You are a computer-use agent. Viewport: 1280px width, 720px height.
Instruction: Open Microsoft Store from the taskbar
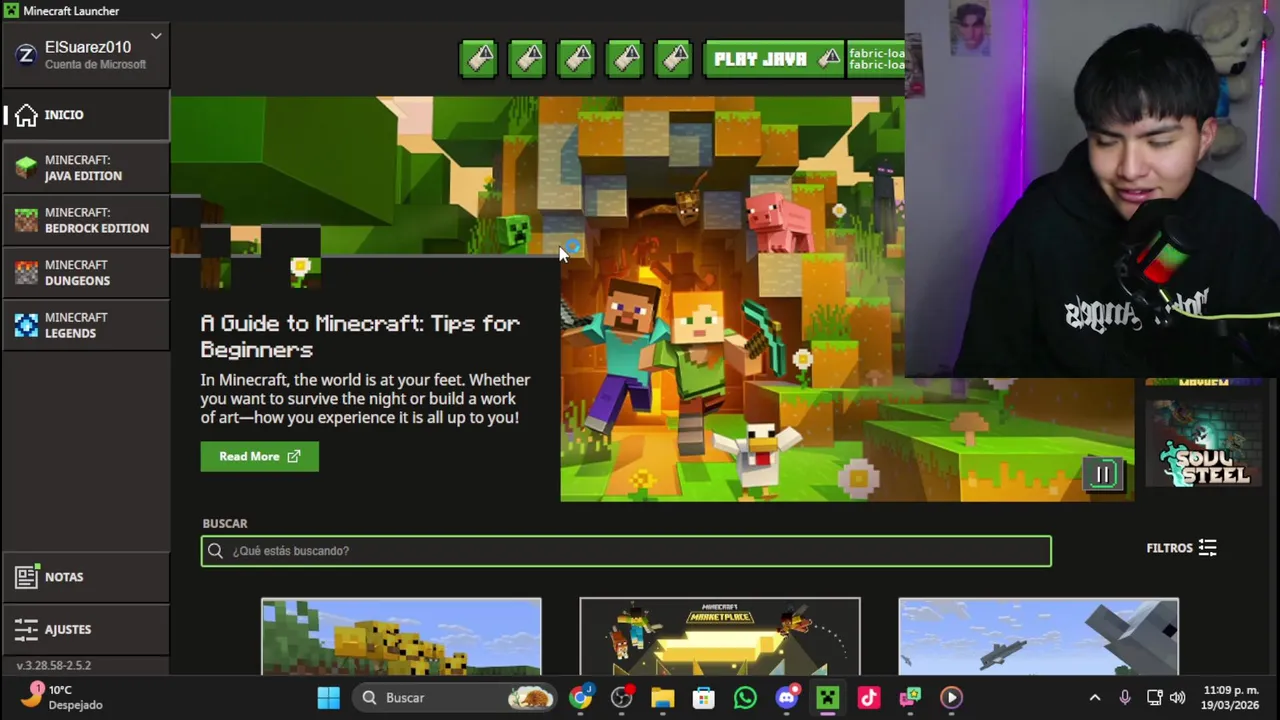tap(704, 698)
